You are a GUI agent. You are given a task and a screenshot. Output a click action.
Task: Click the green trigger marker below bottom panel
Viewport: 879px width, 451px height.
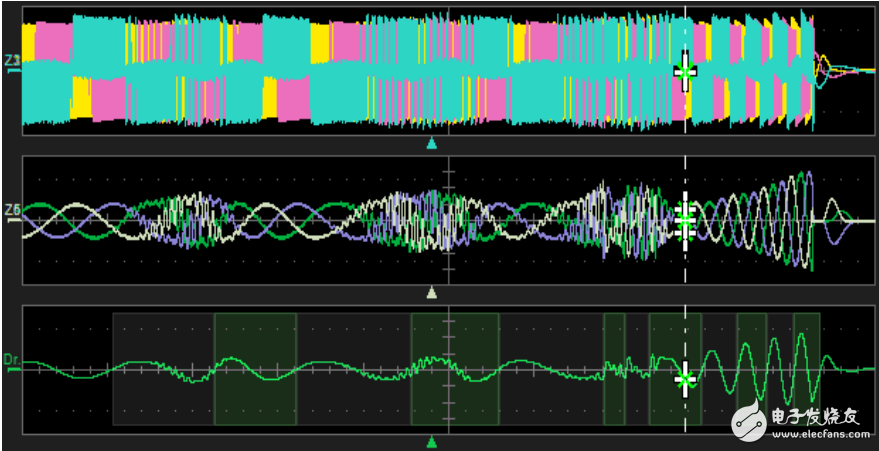coord(432,441)
